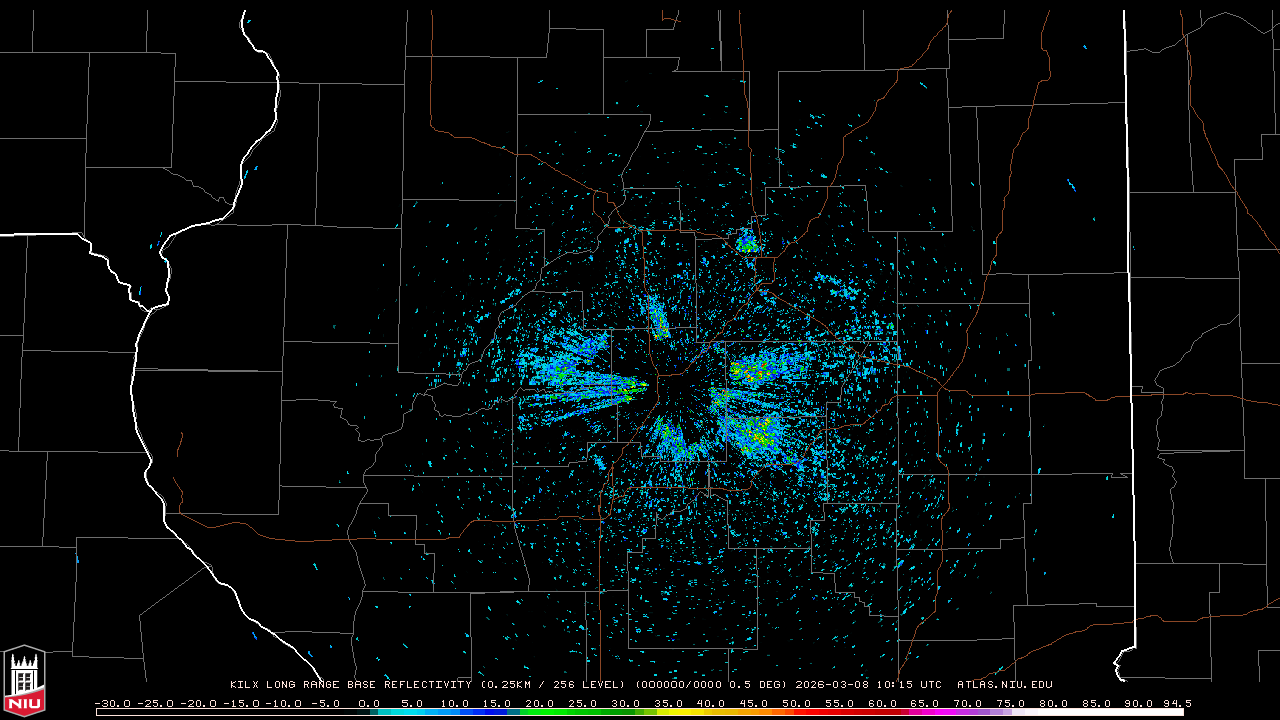Click the 94.5 label on the reflectivity scale

pyautogui.click(x=1176, y=703)
